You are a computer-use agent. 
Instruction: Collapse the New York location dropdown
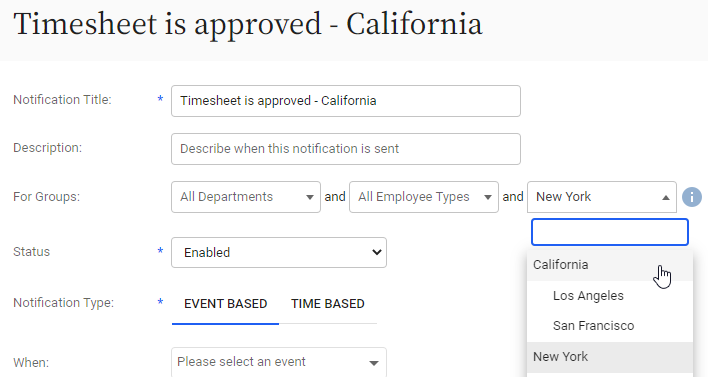(601, 197)
